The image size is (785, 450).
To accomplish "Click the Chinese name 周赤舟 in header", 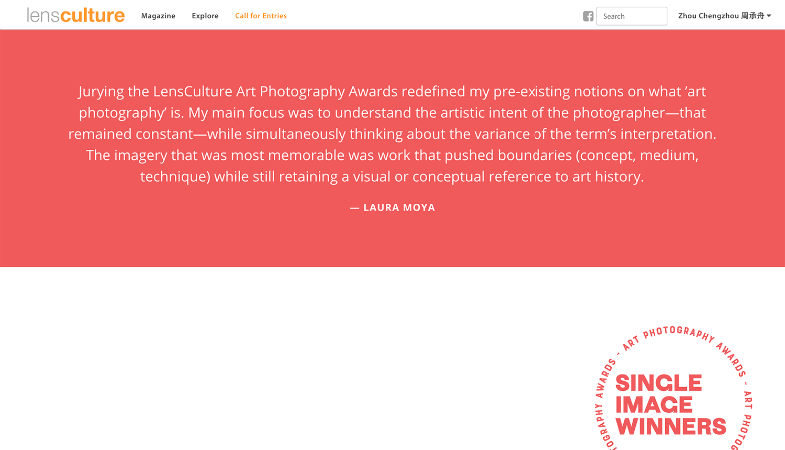I will click(x=752, y=16).
